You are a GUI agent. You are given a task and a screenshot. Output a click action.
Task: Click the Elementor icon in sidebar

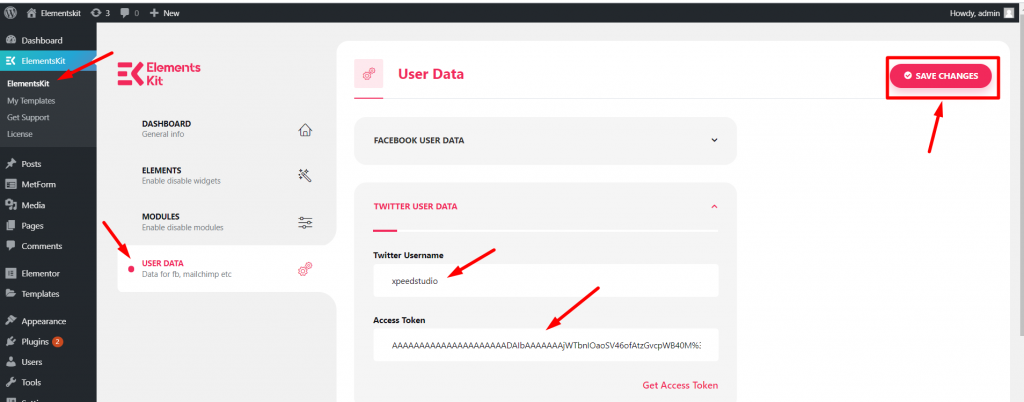(10, 273)
